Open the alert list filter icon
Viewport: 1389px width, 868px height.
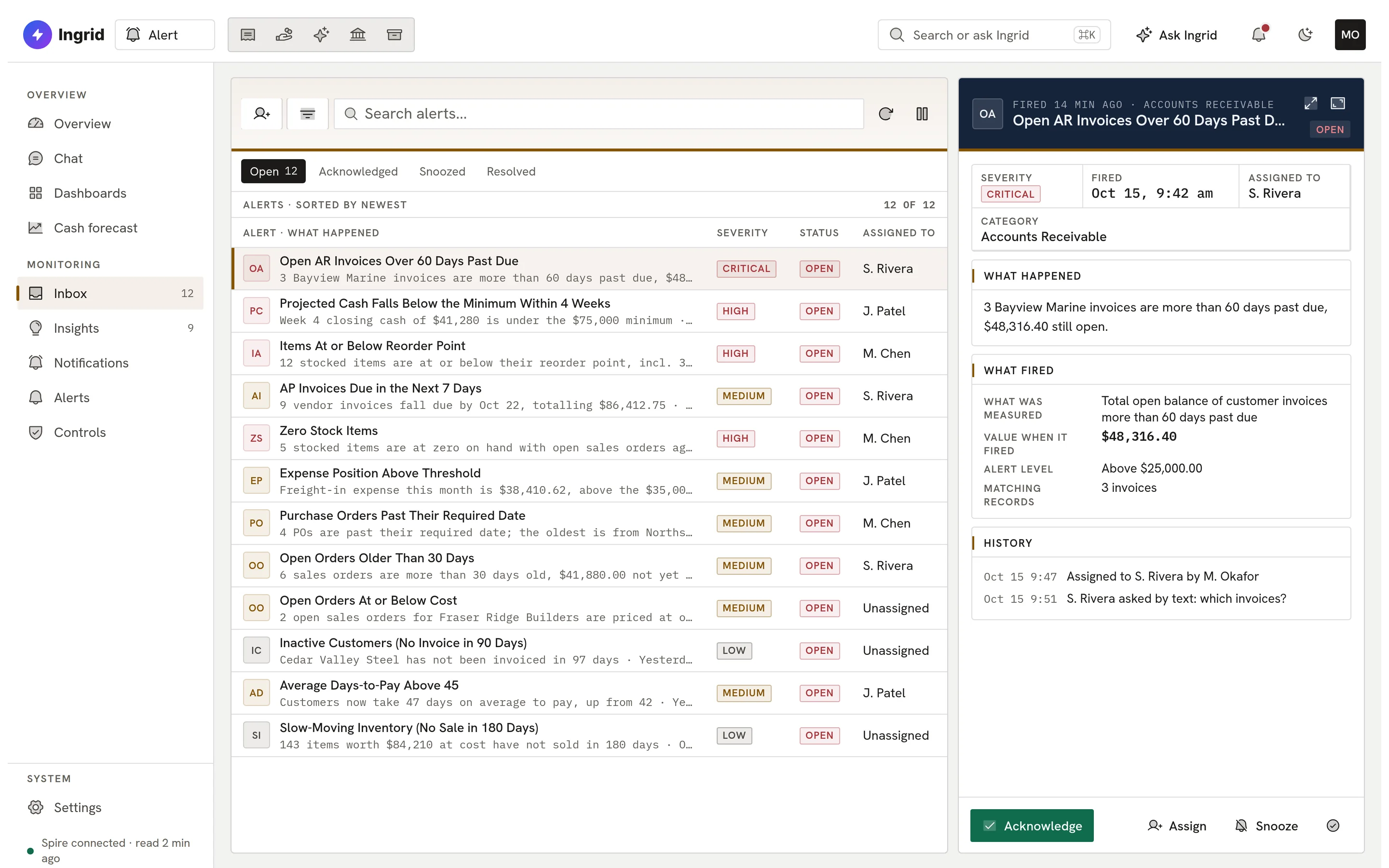click(308, 114)
